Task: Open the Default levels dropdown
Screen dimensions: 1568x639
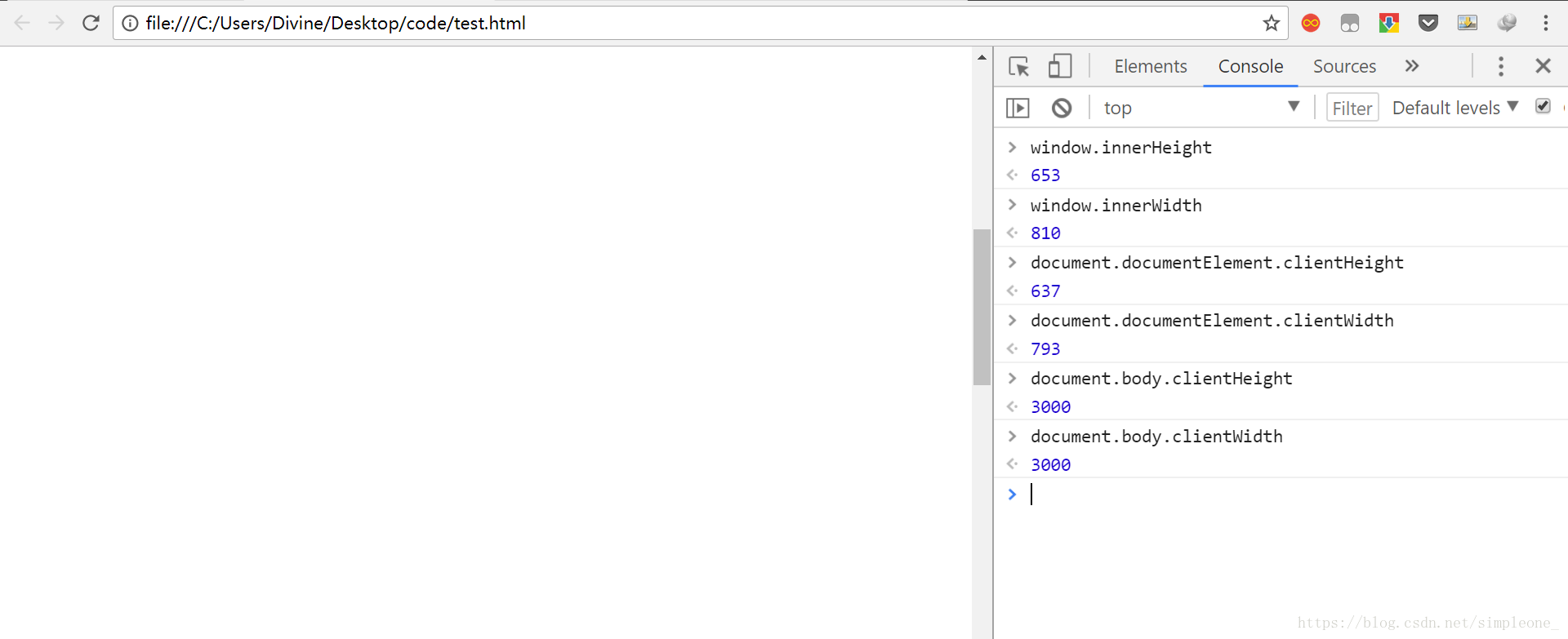Action: [1454, 108]
